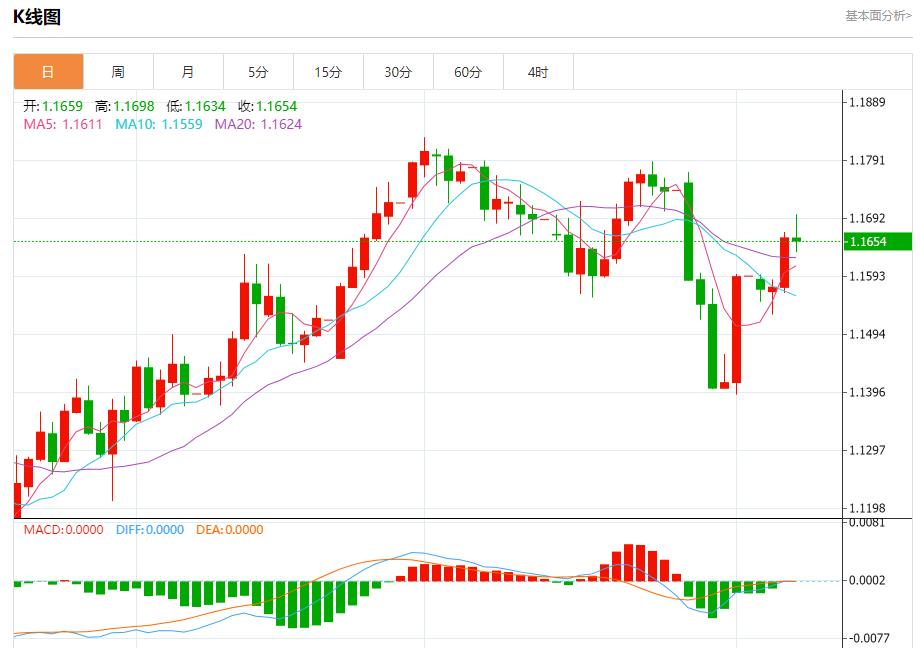Switch to the 60分 interval
Screen dimensions: 920x648
pos(467,71)
